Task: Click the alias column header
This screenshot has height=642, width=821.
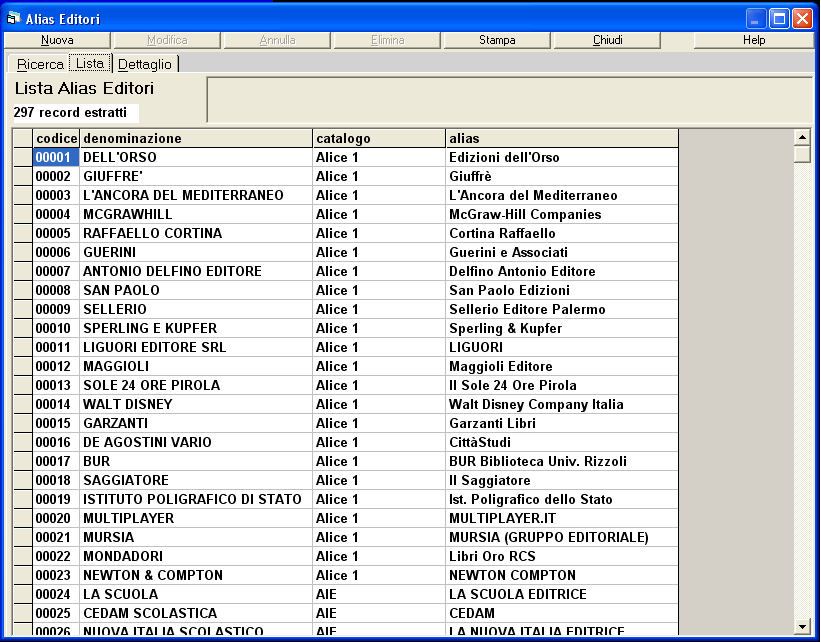Action: (x=562, y=138)
